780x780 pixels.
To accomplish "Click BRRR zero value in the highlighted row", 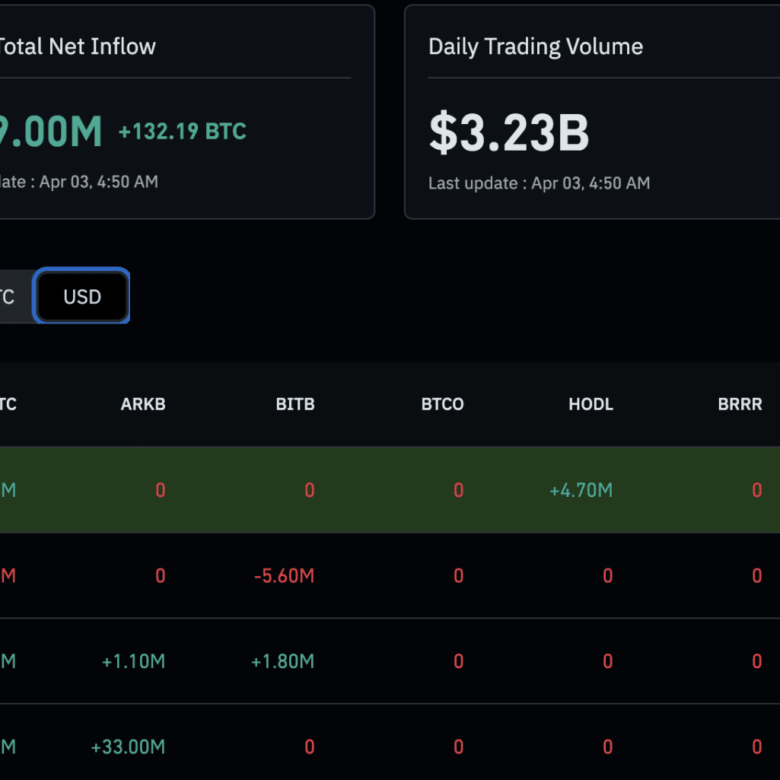I will point(756,490).
